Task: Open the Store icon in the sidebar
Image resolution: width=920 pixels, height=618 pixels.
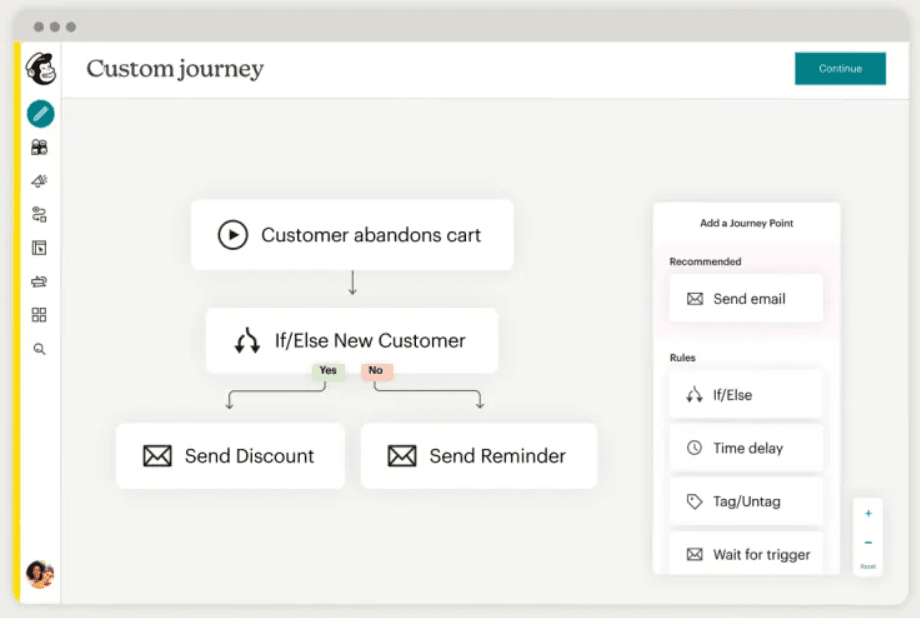Action: click(40, 281)
